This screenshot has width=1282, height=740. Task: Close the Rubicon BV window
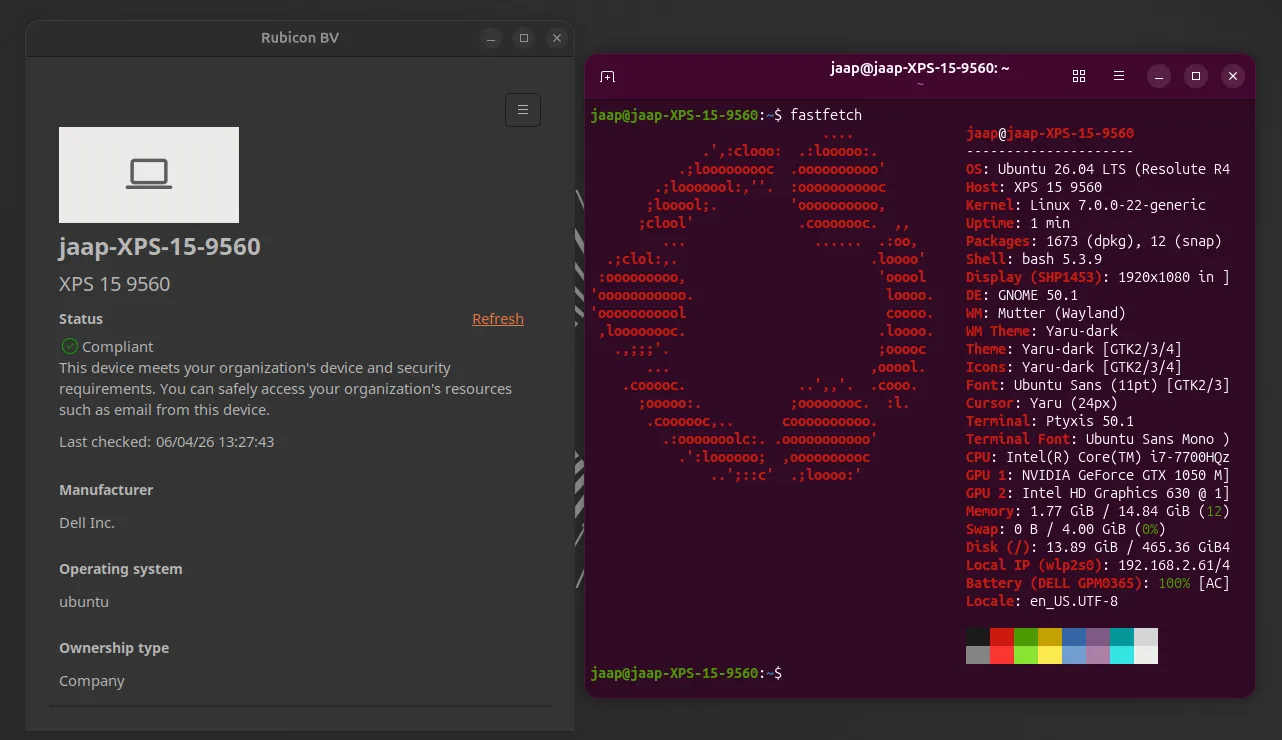click(x=558, y=38)
